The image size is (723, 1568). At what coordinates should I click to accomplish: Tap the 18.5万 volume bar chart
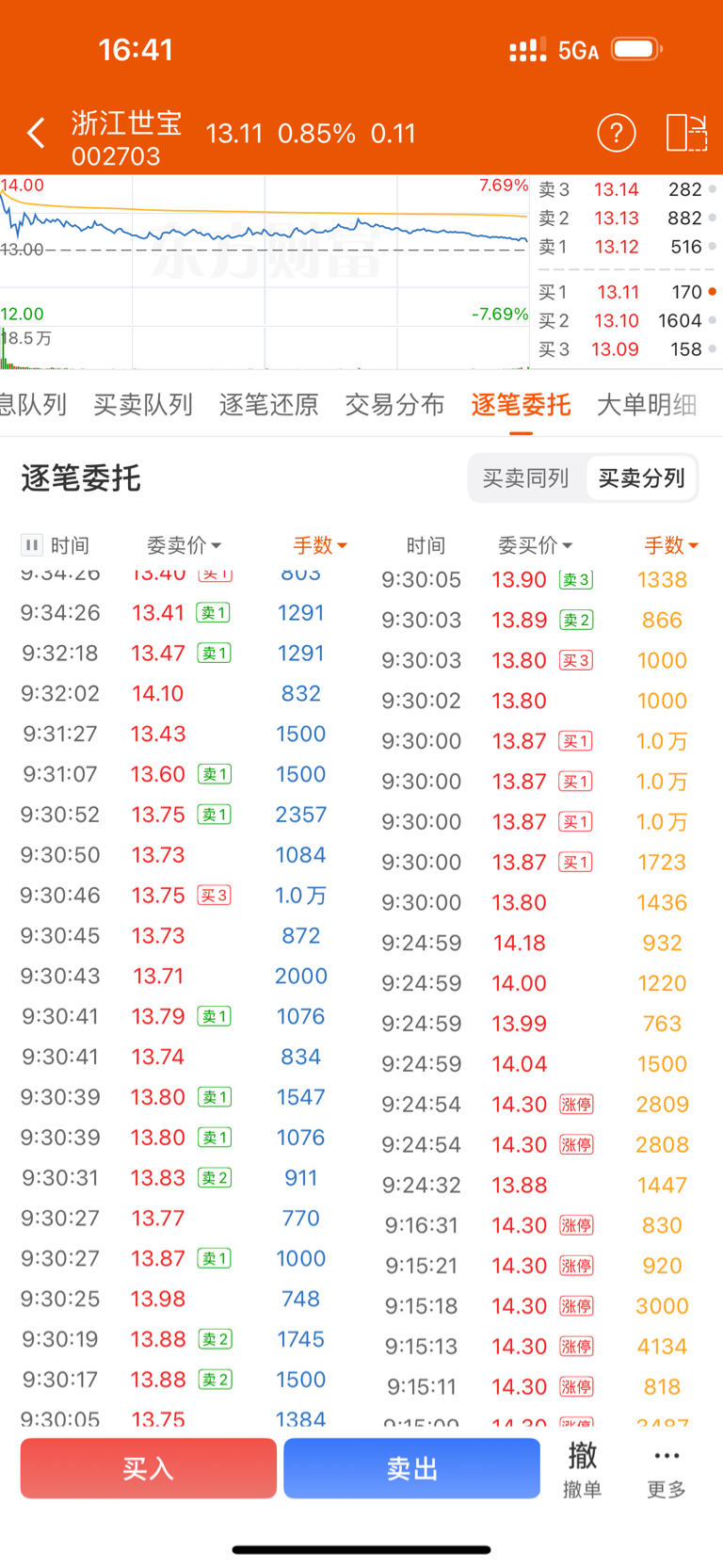click(265, 348)
